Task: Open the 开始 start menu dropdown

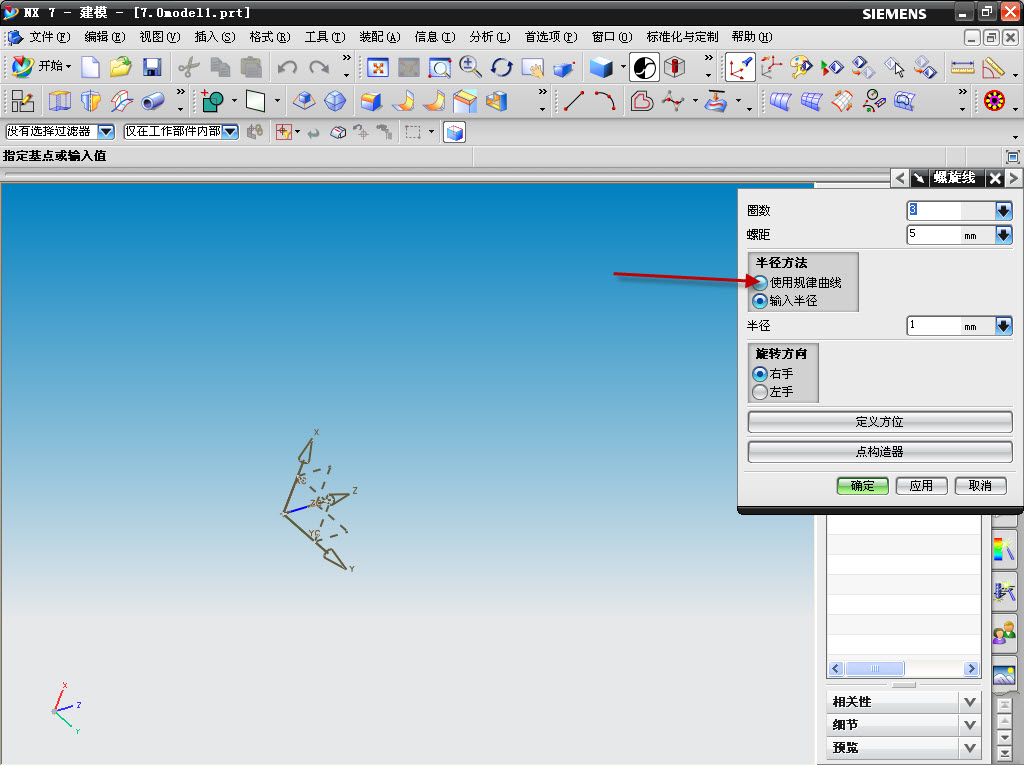Action: (x=42, y=67)
